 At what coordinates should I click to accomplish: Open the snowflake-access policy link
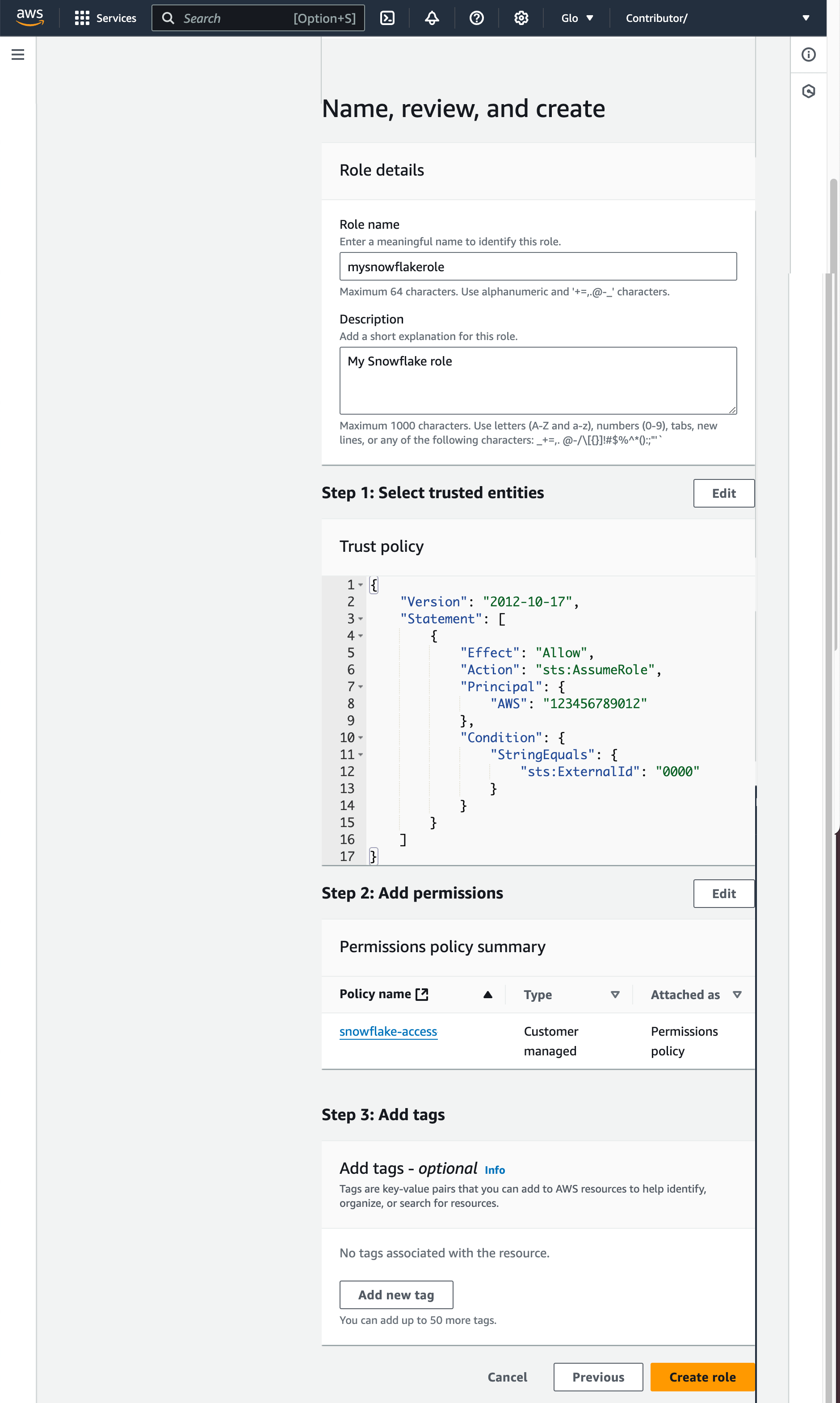(388, 1031)
